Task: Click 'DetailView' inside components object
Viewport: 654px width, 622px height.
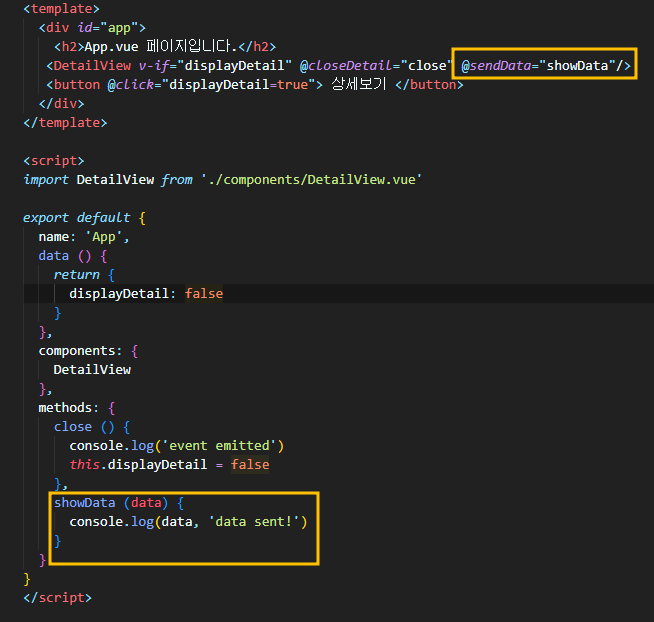Action: tap(92, 370)
